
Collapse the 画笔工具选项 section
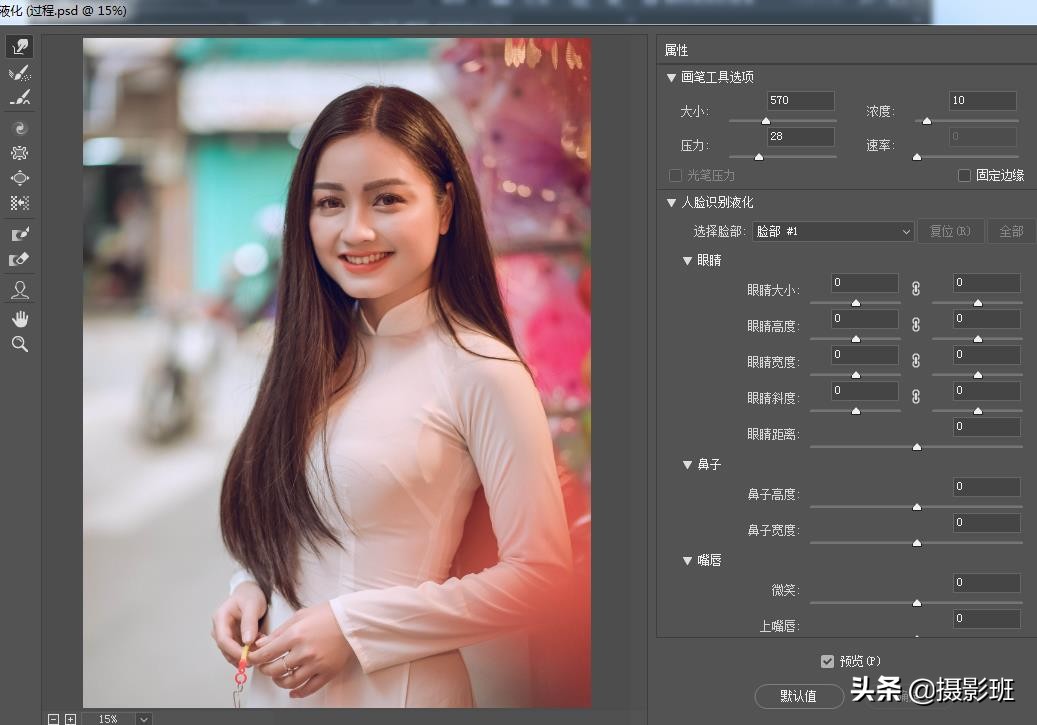(x=672, y=77)
